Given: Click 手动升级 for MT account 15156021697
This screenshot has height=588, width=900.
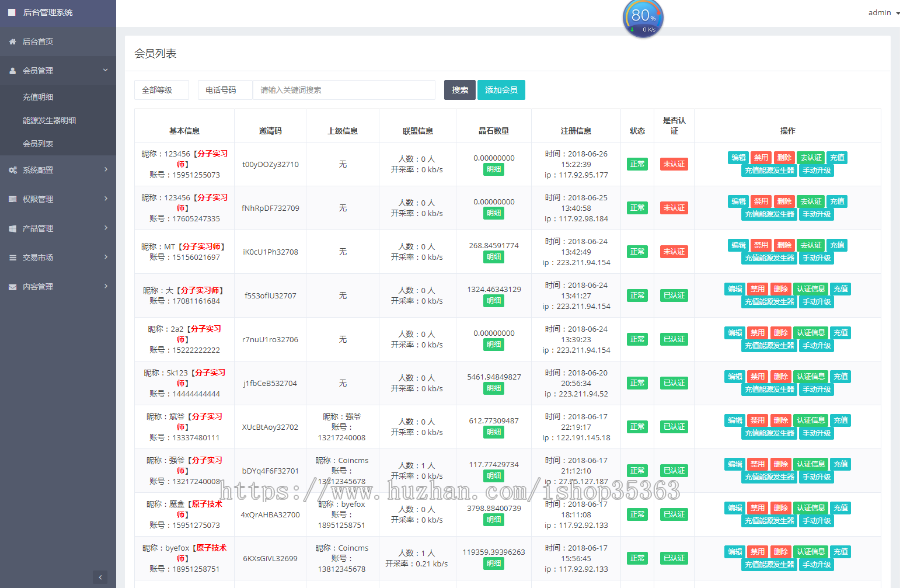Looking at the screenshot, I should click(x=817, y=258).
